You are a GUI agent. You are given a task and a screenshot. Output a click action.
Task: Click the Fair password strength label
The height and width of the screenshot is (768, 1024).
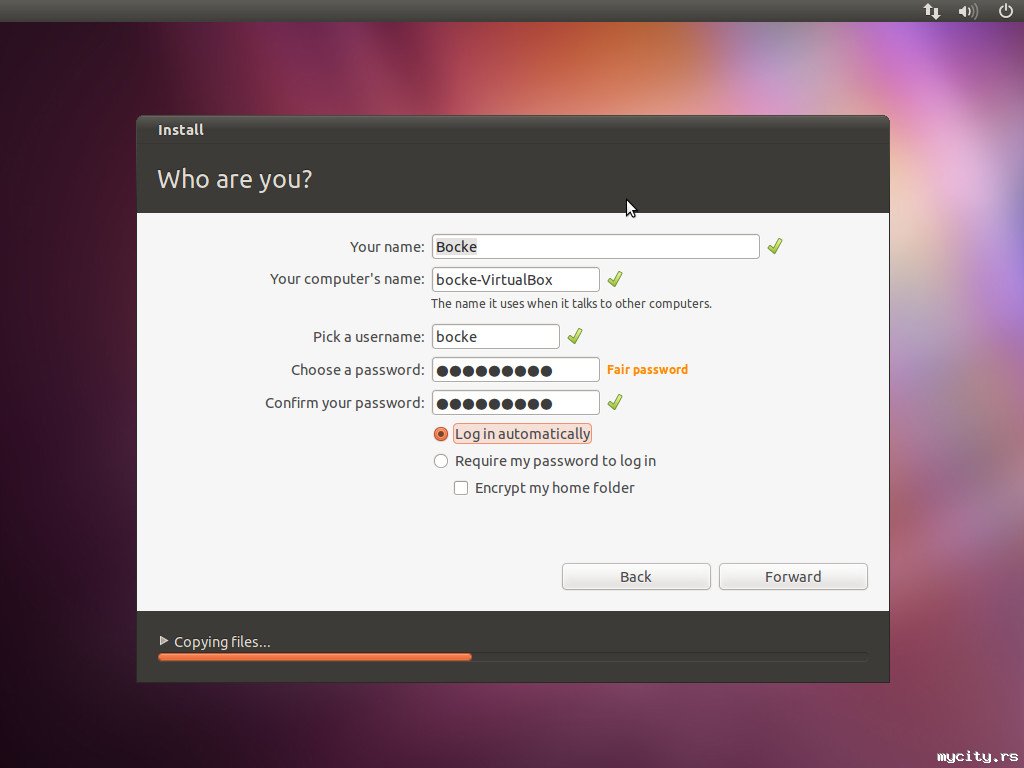tap(647, 370)
